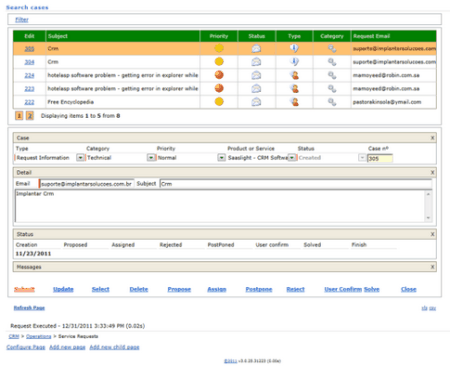Click the Email input field
The width and height of the screenshot is (450, 366).
pos(87,184)
